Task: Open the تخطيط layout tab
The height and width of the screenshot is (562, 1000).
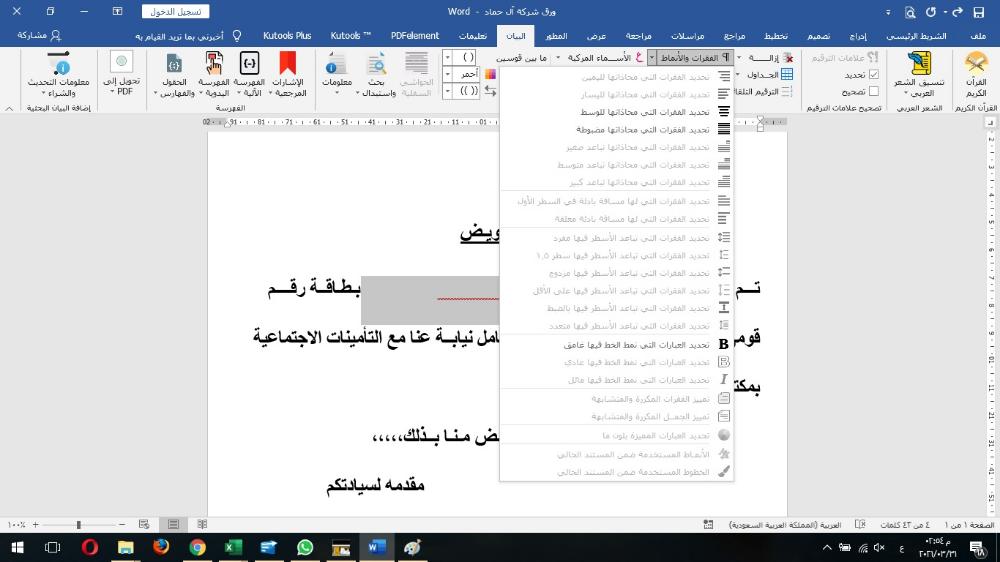Action: [x=776, y=36]
